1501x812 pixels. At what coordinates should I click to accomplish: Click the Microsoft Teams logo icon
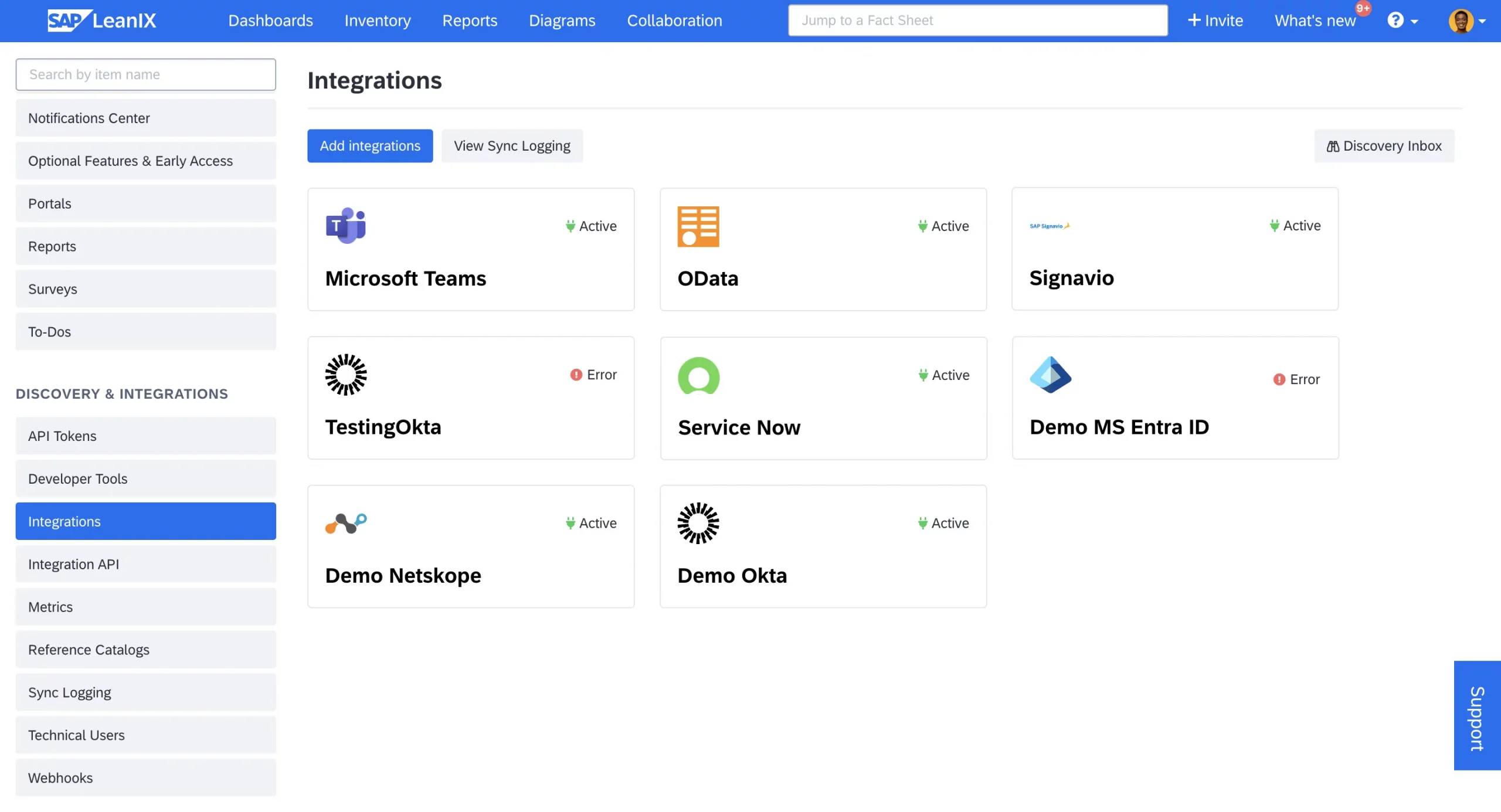pyautogui.click(x=345, y=226)
